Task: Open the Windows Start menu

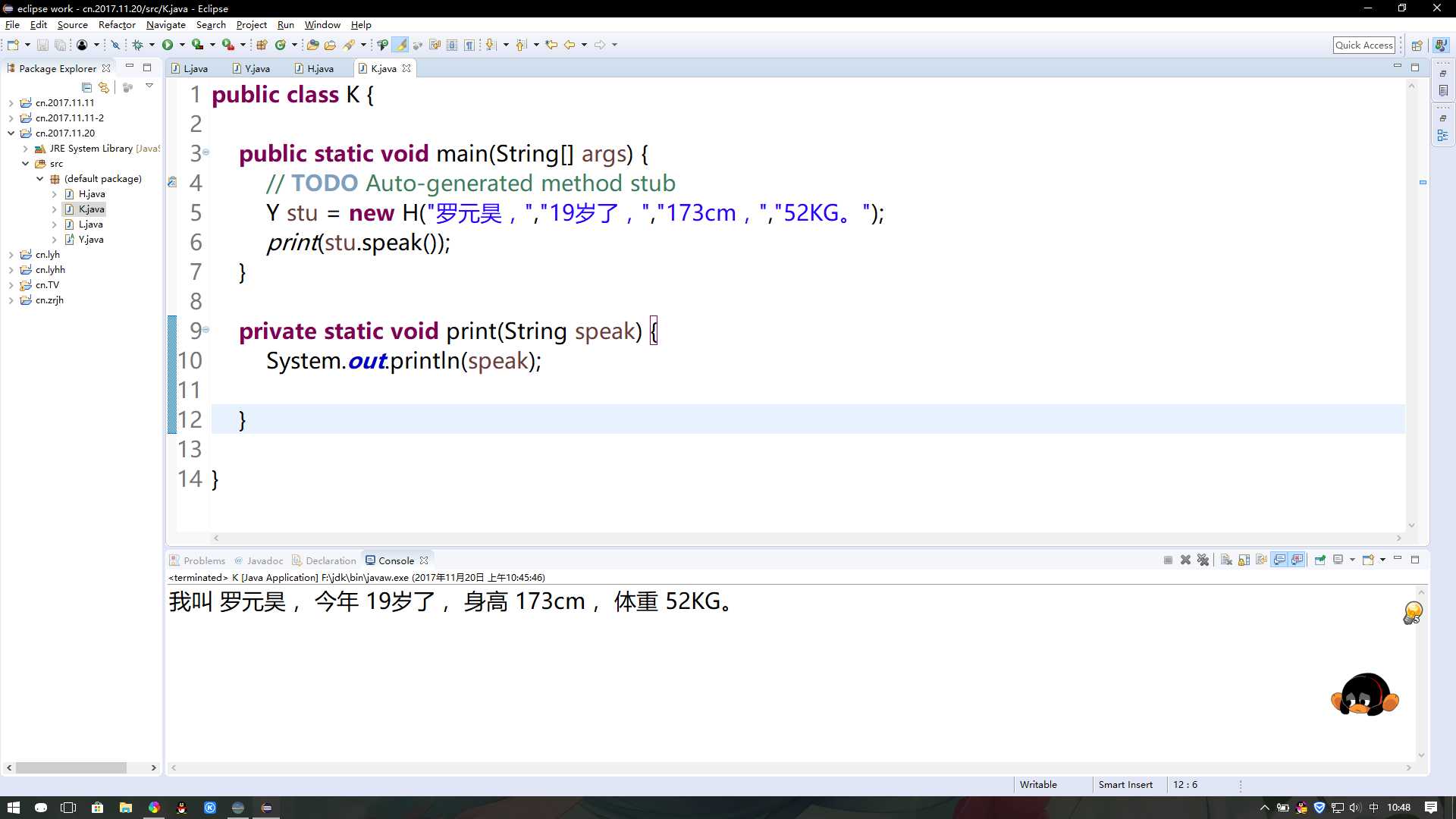Action: coord(14,808)
